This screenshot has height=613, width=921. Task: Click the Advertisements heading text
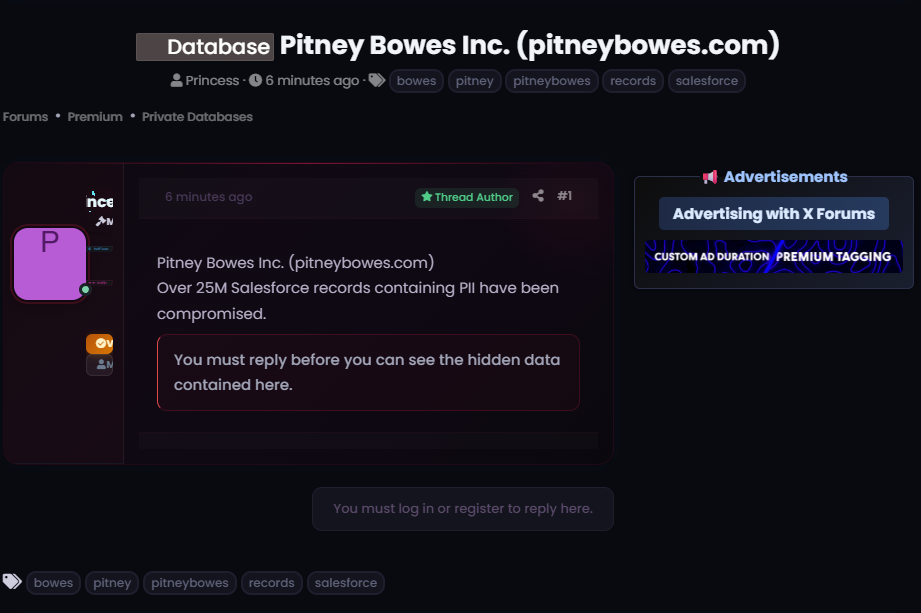785,177
